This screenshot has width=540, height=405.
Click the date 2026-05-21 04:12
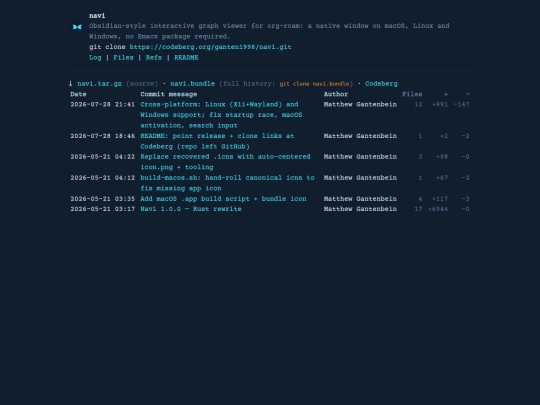103,178
